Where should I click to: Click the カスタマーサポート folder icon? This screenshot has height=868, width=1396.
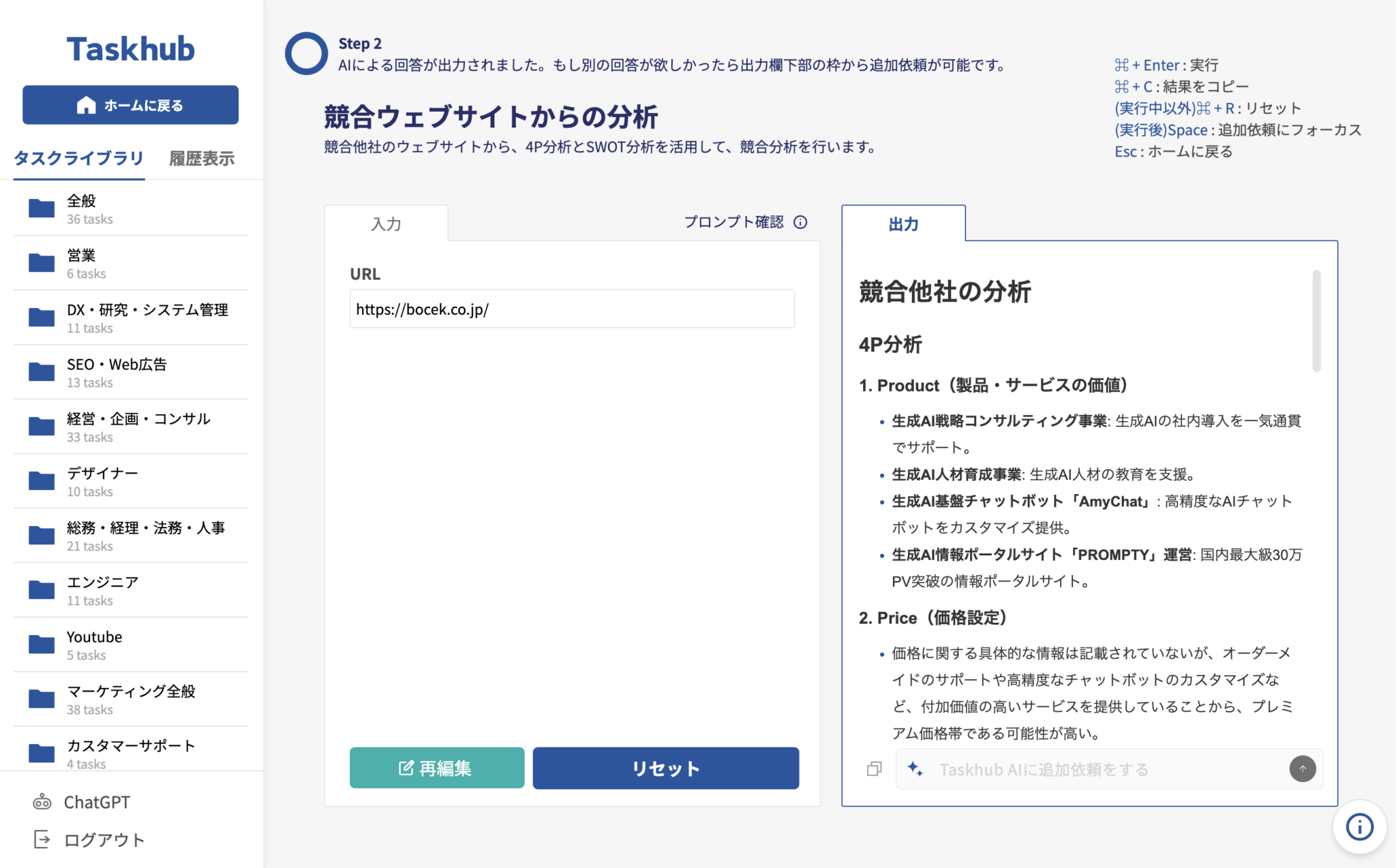(42, 753)
